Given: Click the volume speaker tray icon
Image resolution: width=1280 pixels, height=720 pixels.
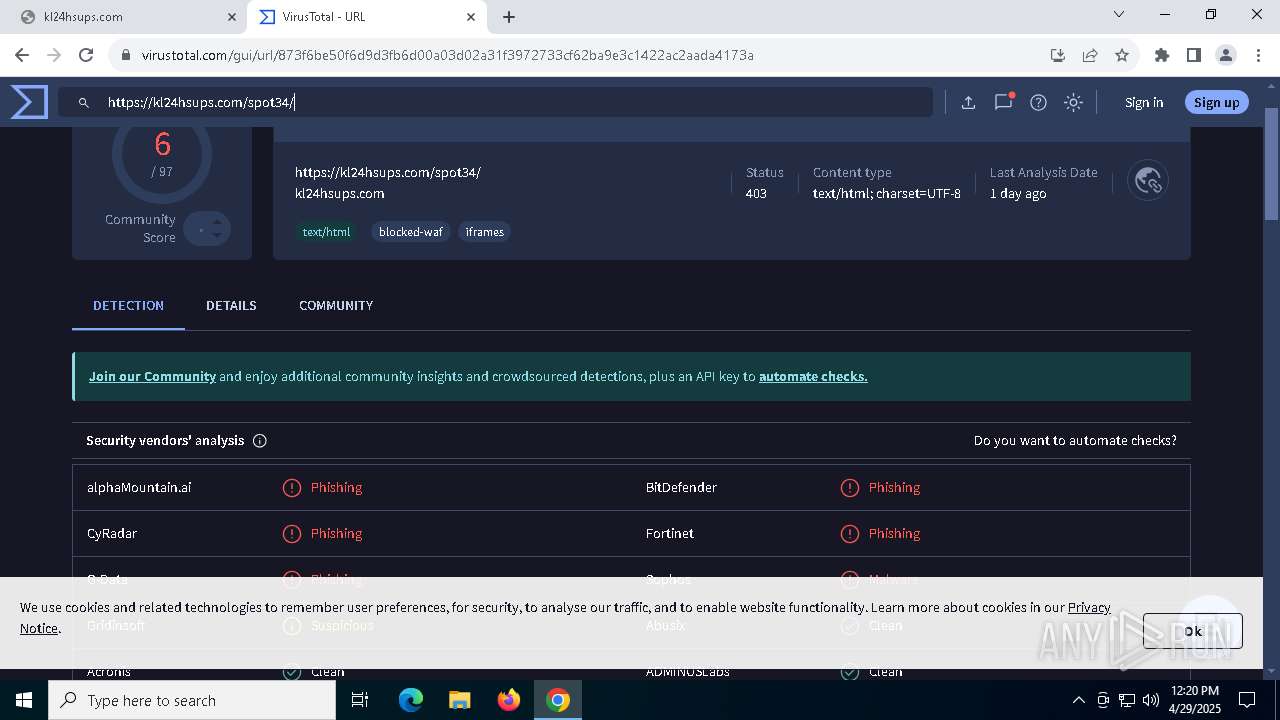Looking at the screenshot, I should pyautogui.click(x=1150, y=700).
